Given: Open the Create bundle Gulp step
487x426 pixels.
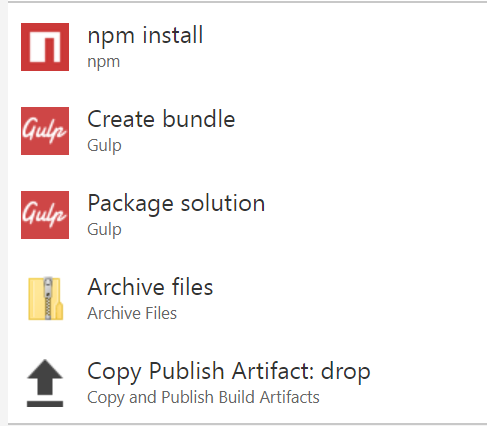Looking at the screenshot, I should click(247, 131).
